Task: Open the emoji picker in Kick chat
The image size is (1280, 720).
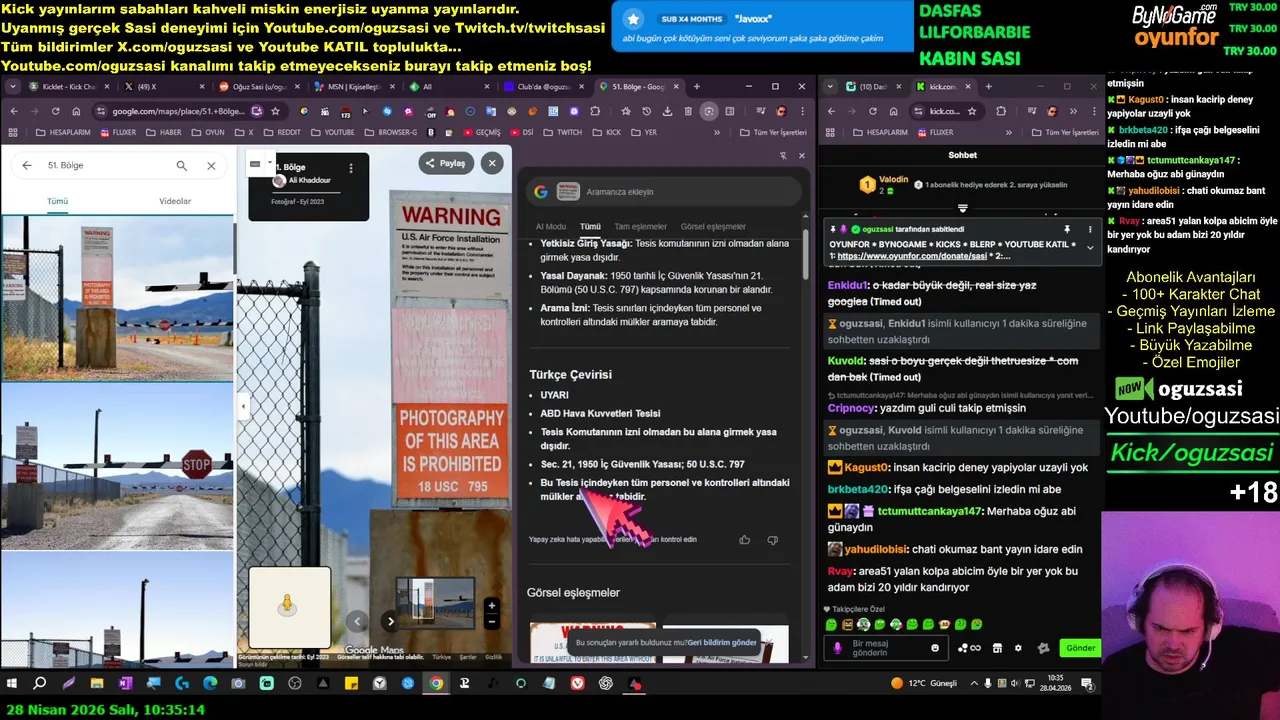Action: tap(935, 648)
